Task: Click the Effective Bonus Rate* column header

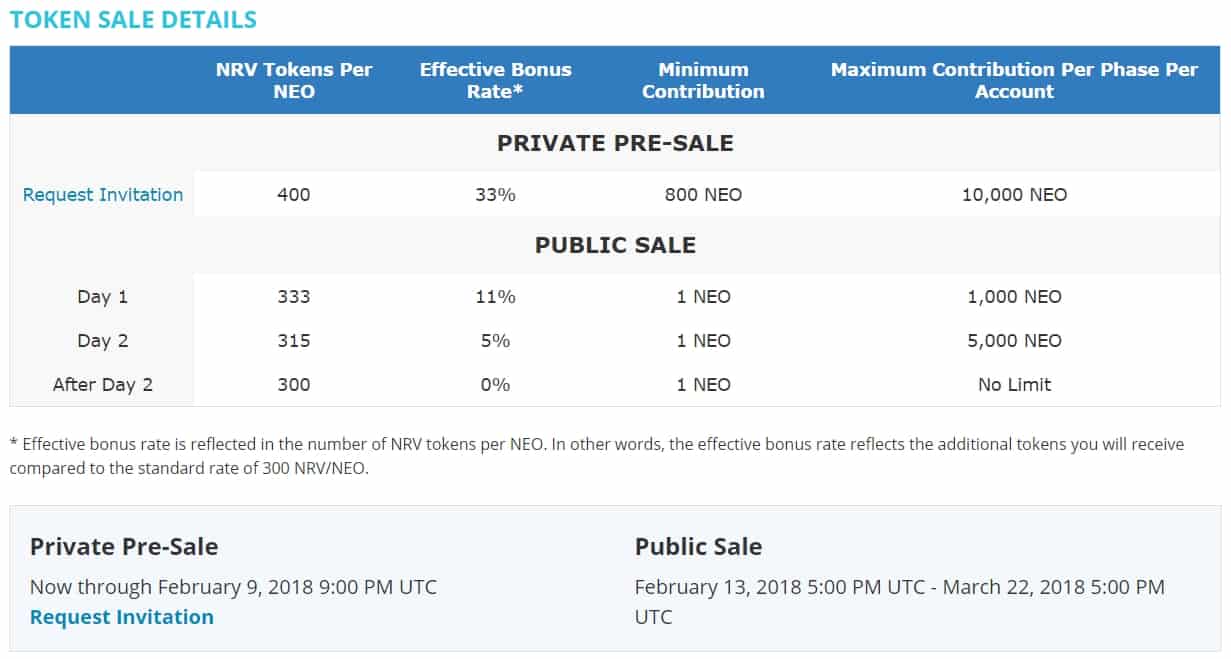Action: [x=496, y=80]
